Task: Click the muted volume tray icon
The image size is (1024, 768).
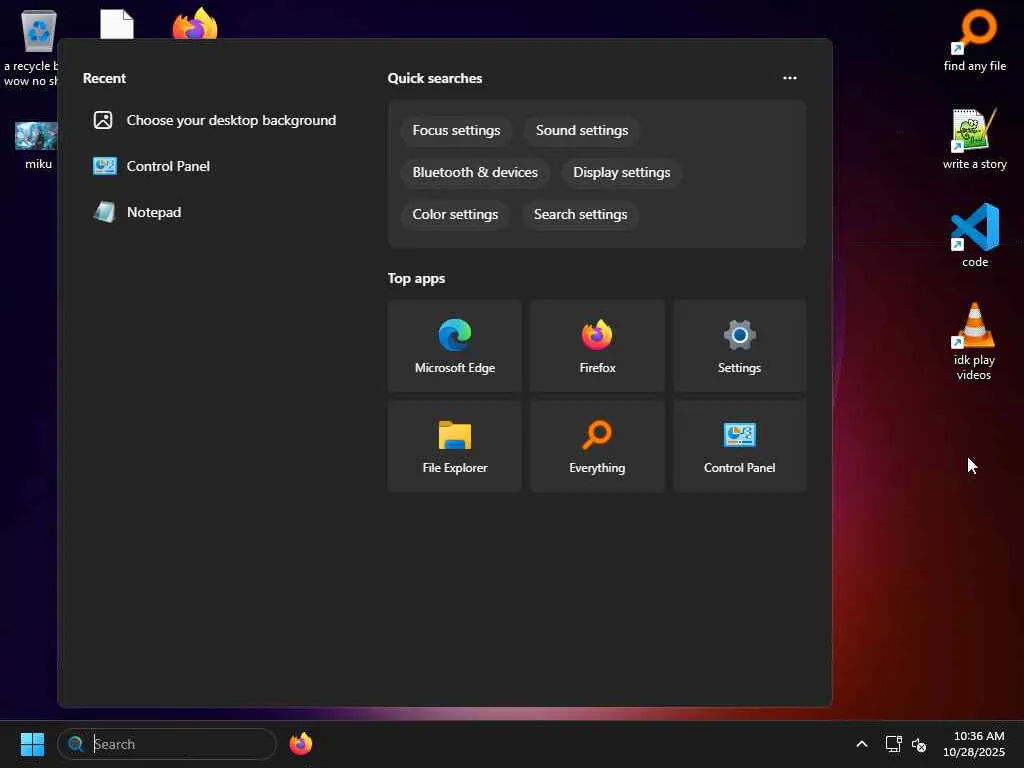Action: (919, 744)
